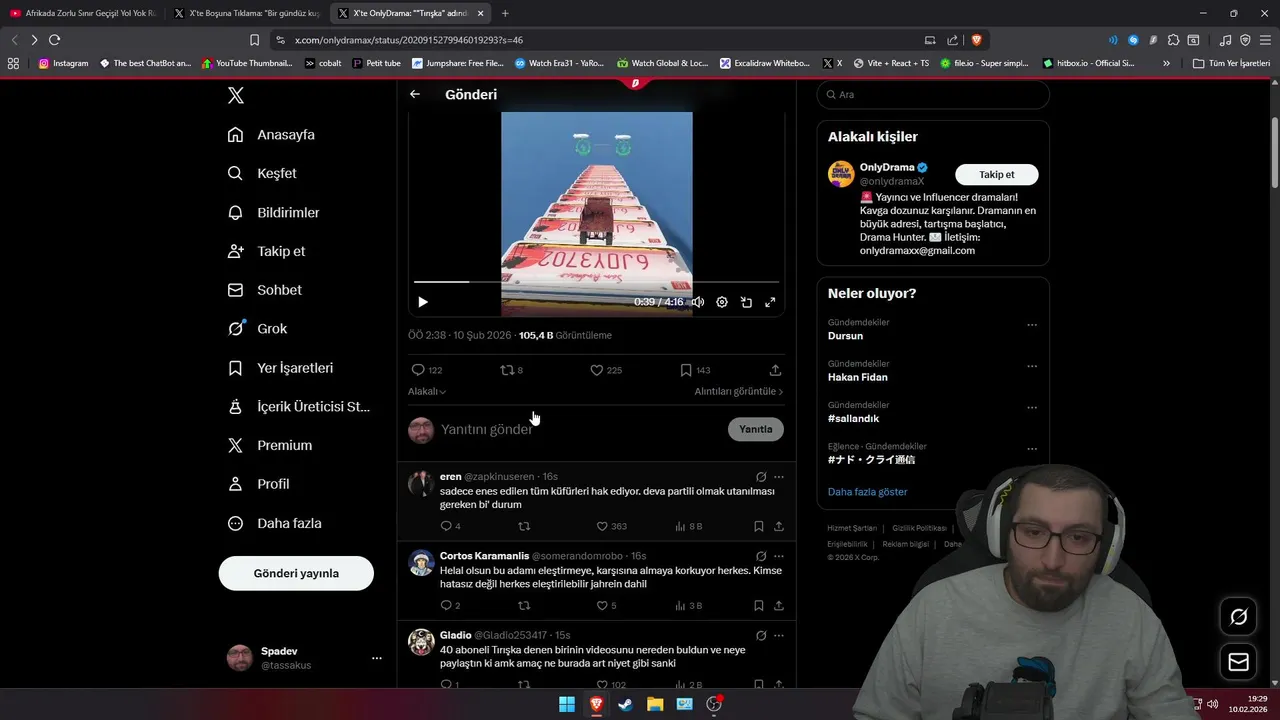Image resolution: width=1280 pixels, height=720 pixels.
Task: Repost Cortos Karamanlis's reply
Action: pyautogui.click(x=524, y=605)
